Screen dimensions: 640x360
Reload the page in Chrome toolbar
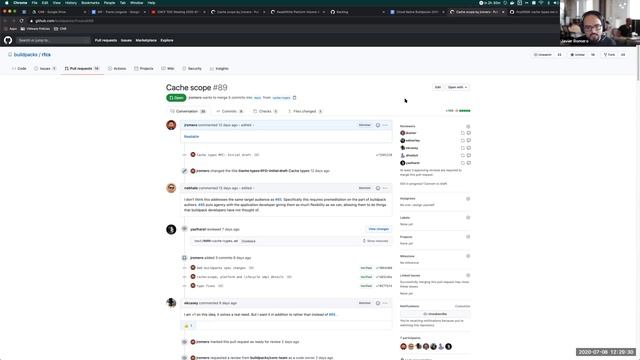22,21
